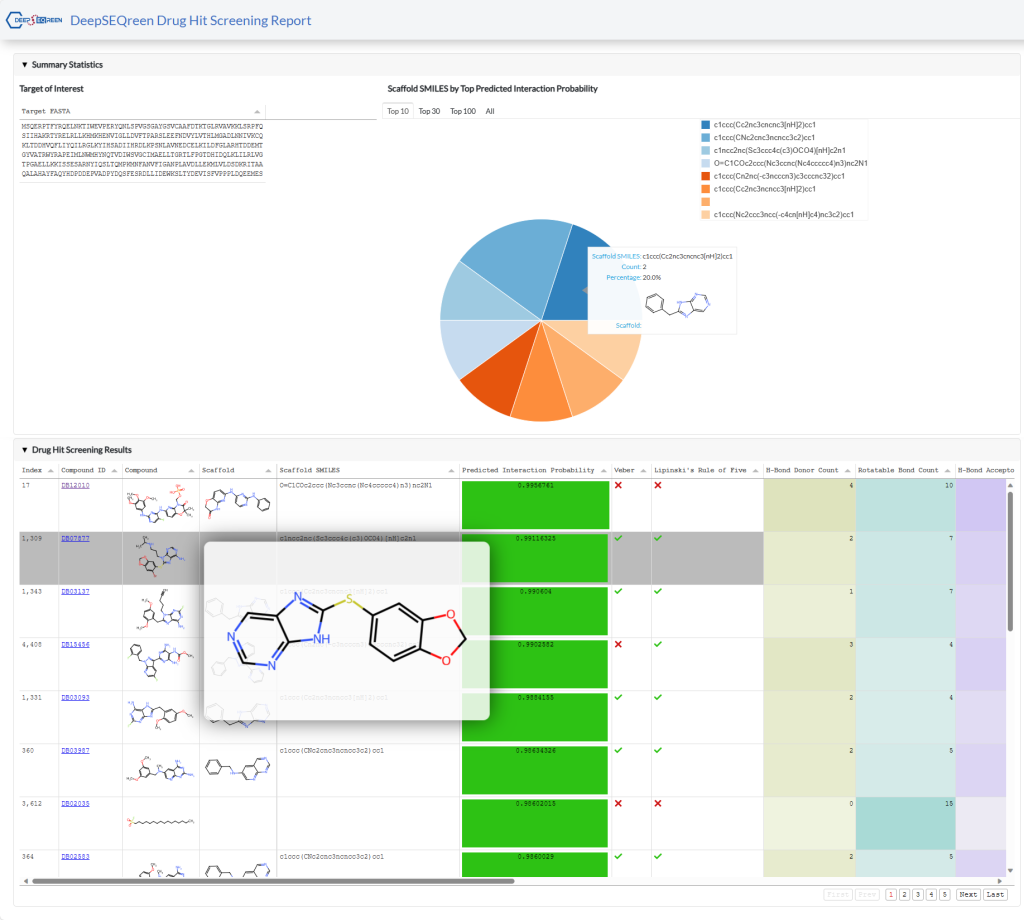1024x920 pixels.
Task: Click the scaffold structure image in first row
Action: (x=237, y=505)
